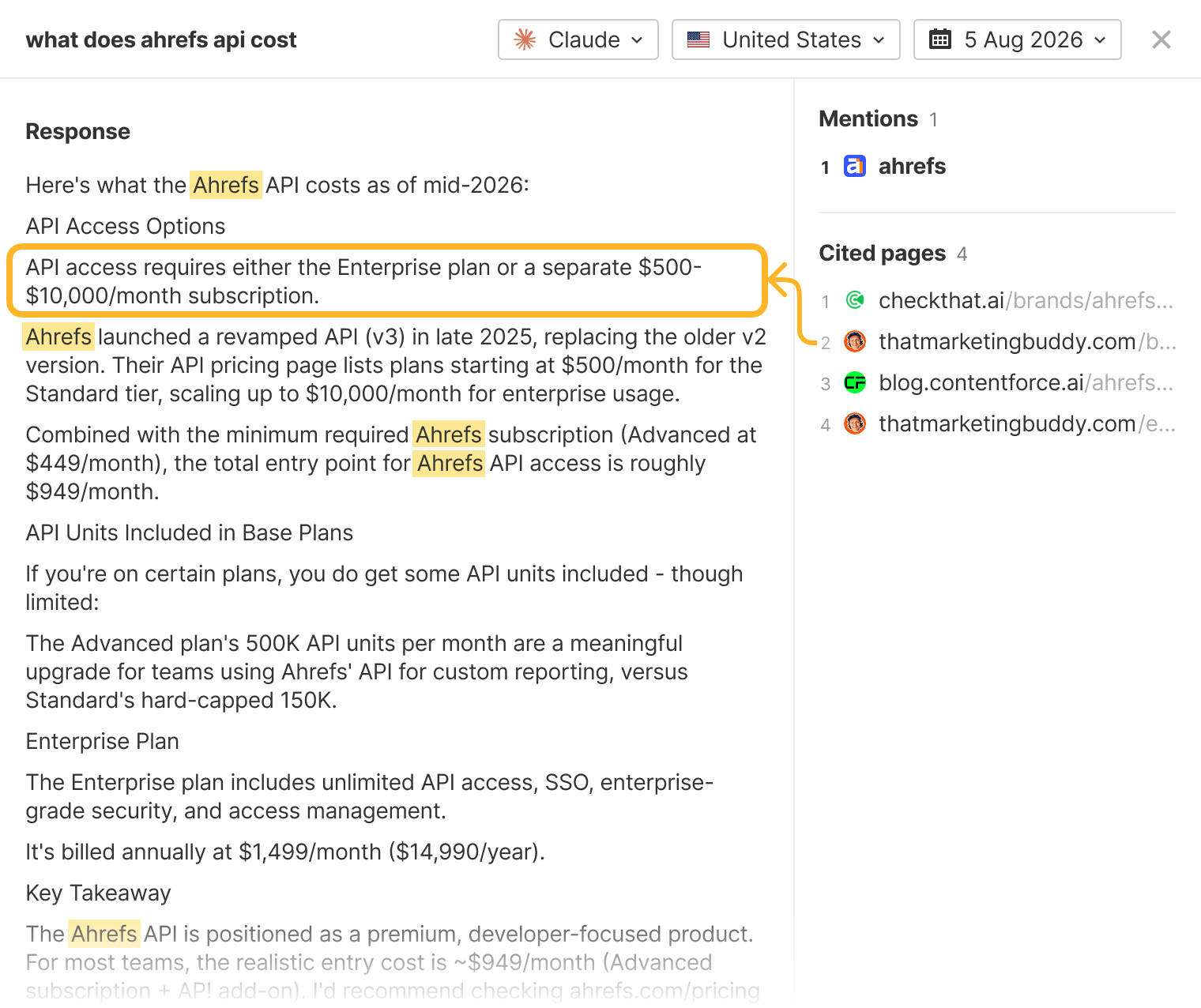This screenshot has height=1008, width=1201.
Task: Open the thatmarketingbuddy.com/b... cited page
Action: tap(1027, 341)
